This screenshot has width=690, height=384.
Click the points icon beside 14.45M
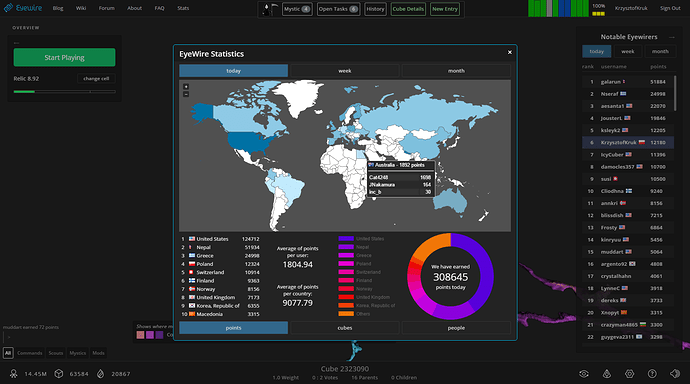click(x=14, y=373)
